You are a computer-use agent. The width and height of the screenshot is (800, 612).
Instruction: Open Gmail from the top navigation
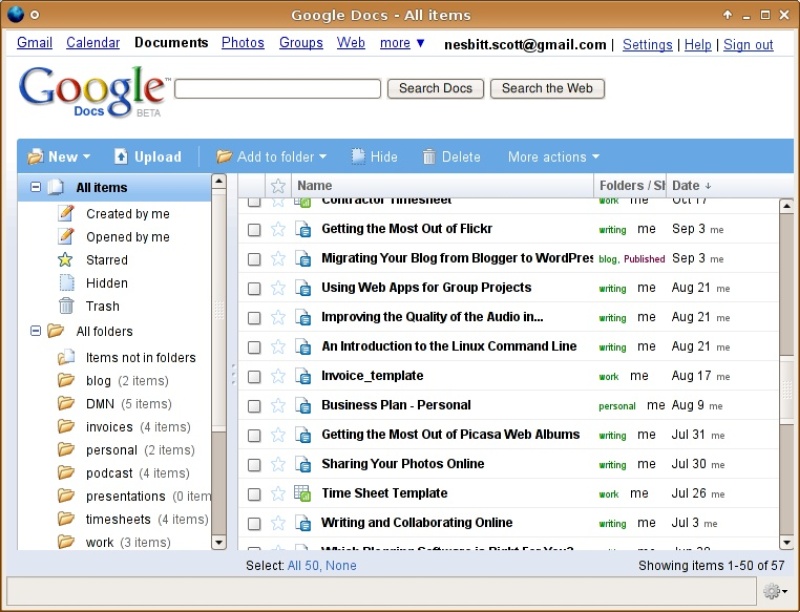tap(35, 43)
